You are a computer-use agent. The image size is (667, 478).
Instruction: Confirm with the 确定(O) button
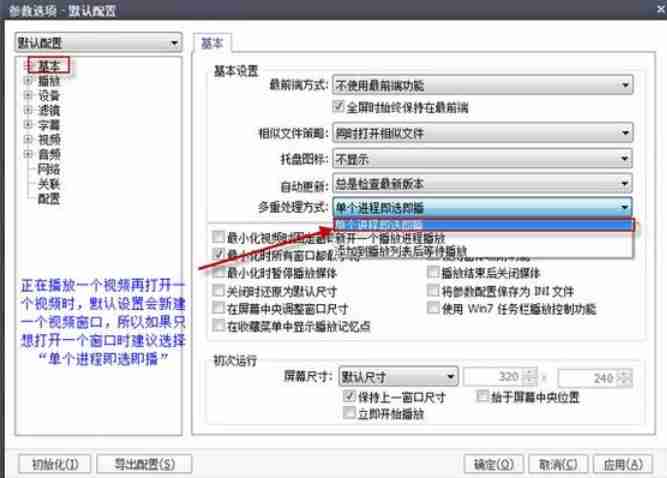coord(493,464)
